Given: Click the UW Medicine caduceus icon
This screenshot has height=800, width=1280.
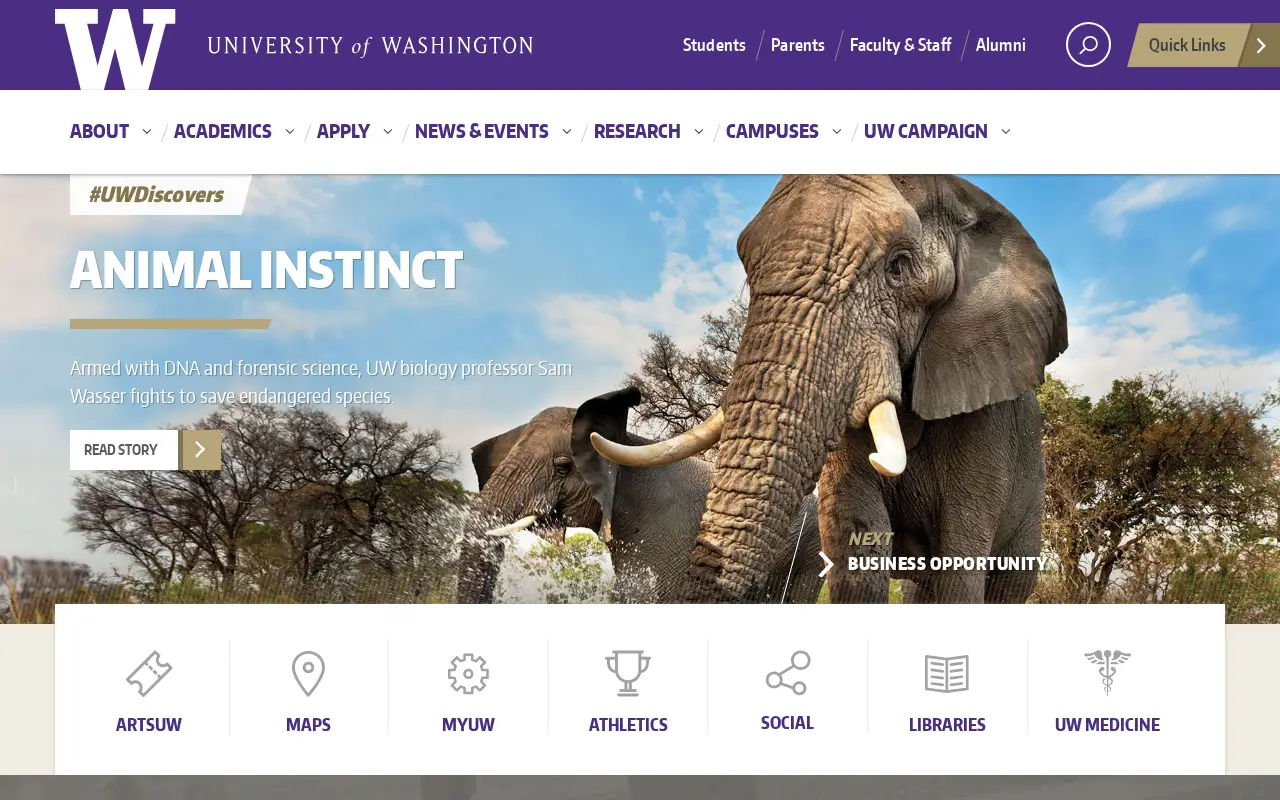Looking at the screenshot, I should coord(1107,672).
